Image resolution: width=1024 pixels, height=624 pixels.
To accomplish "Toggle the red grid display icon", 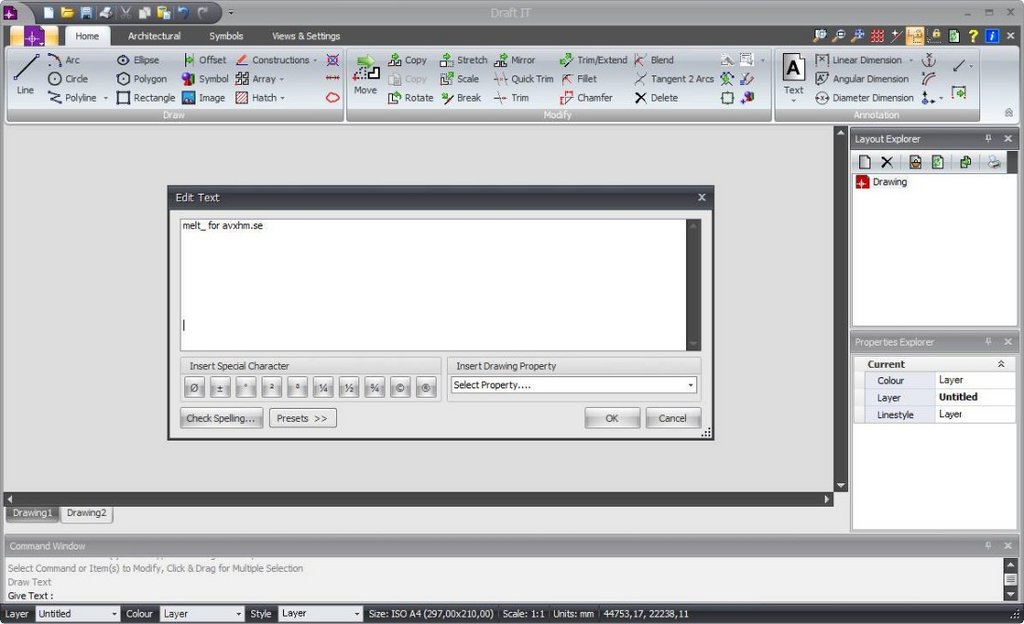I will (x=878, y=36).
